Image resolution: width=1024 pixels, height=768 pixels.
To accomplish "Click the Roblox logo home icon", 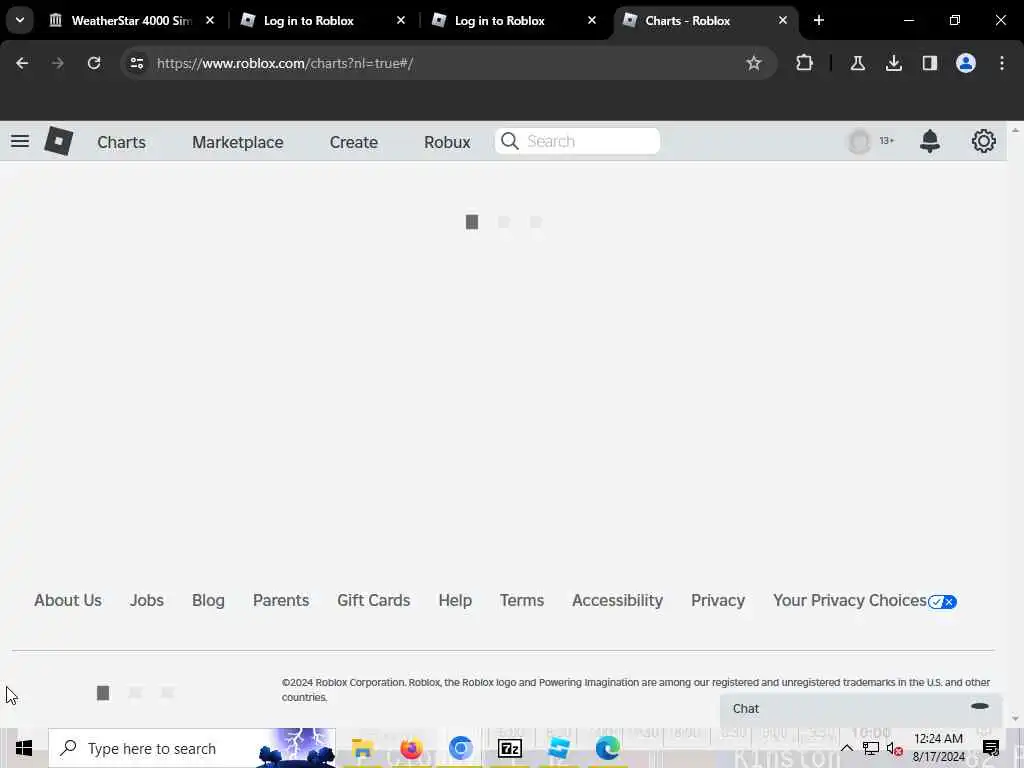I will point(58,141).
